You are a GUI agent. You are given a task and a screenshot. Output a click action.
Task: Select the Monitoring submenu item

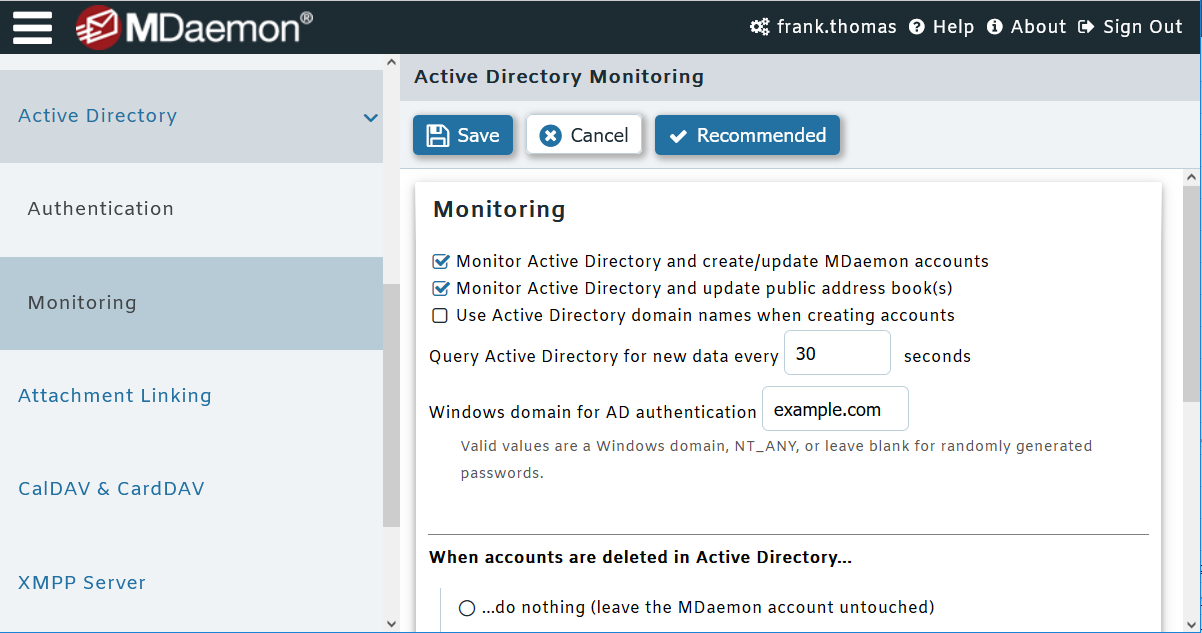(x=191, y=303)
